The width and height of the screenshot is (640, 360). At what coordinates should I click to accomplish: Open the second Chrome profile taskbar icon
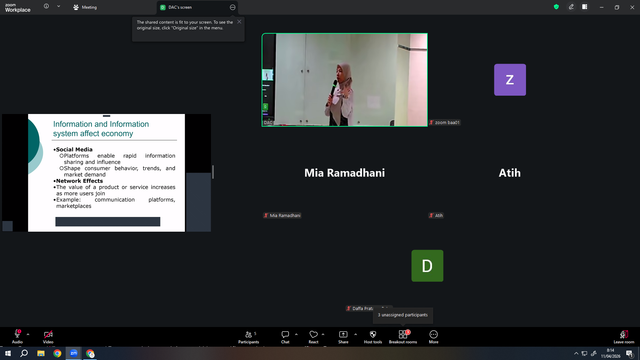[x=90, y=353]
